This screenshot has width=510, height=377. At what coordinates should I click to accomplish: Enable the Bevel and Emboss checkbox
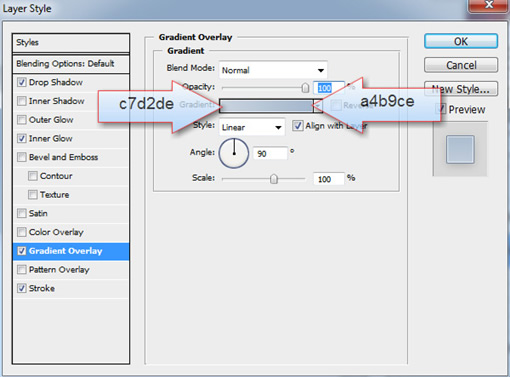pyautogui.click(x=22, y=157)
